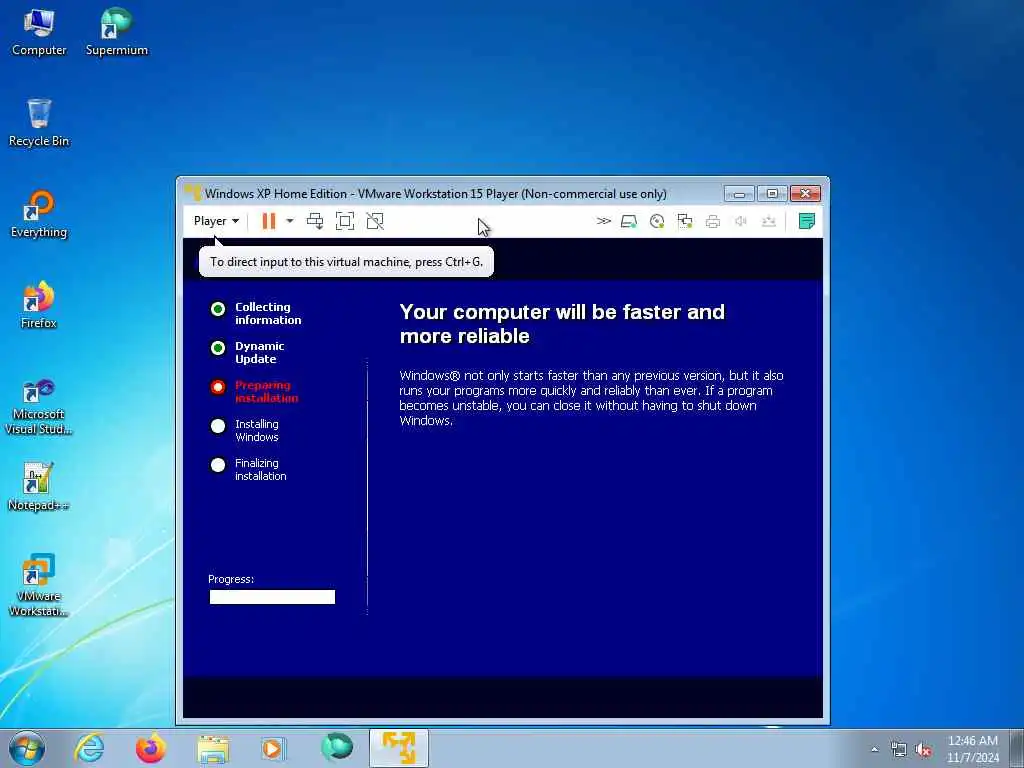Open the Supermium desktop shortcut
Viewport: 1024px width, 768px height.
117,31
